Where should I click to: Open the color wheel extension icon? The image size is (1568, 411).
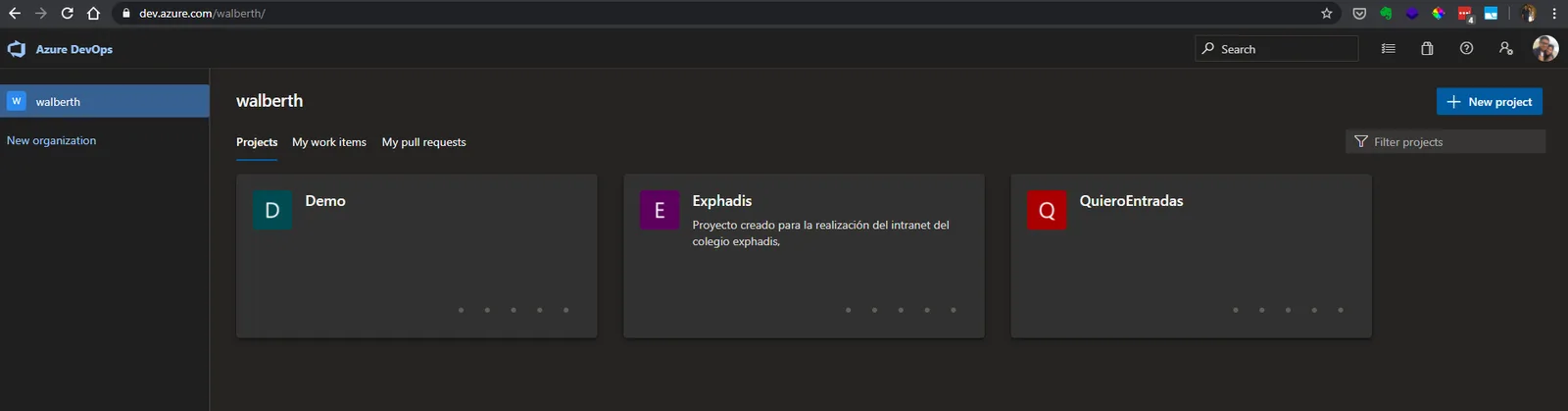[1439, 14]
